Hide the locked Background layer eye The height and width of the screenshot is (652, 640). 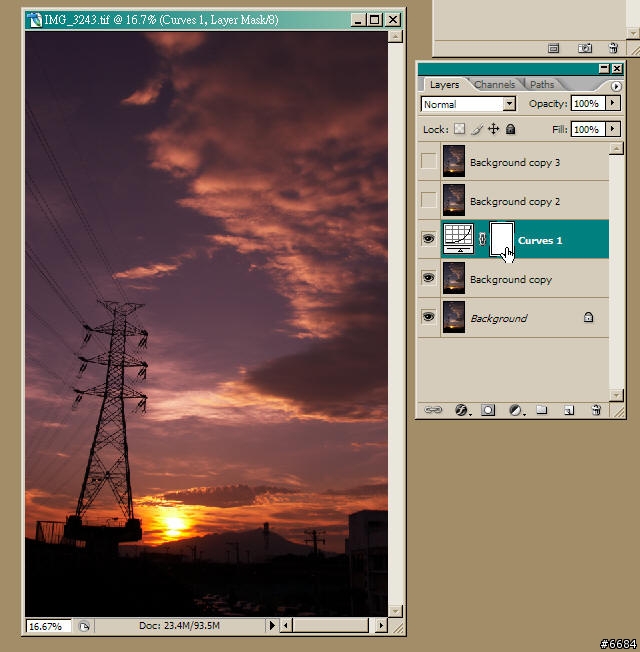(x=428, y=317)
